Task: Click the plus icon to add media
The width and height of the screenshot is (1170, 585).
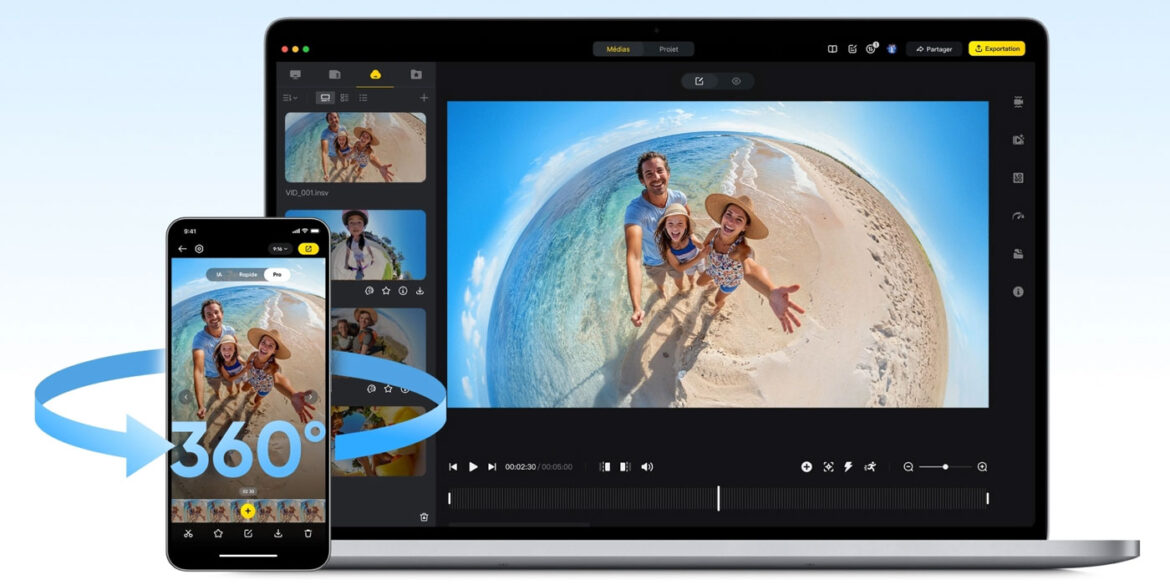Action: pyautogui.click(x=424, y=98)
